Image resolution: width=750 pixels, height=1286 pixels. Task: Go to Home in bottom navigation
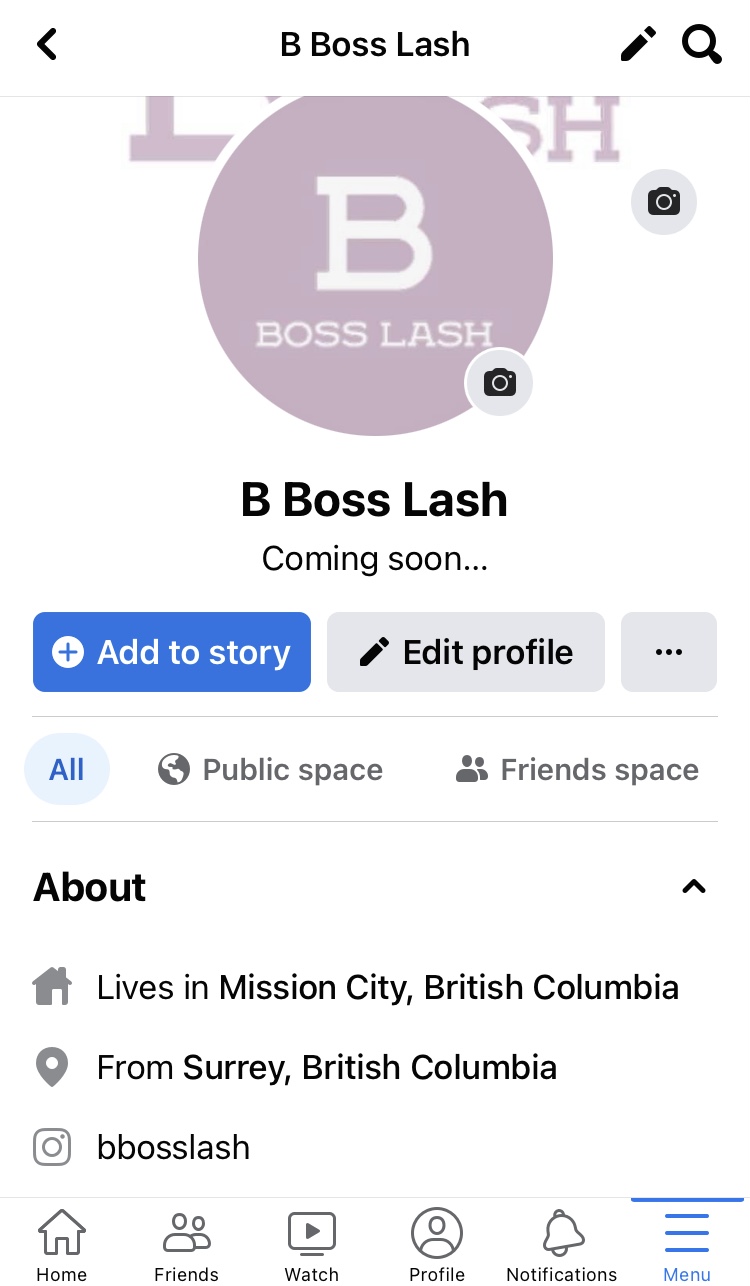click(62, 1244)
